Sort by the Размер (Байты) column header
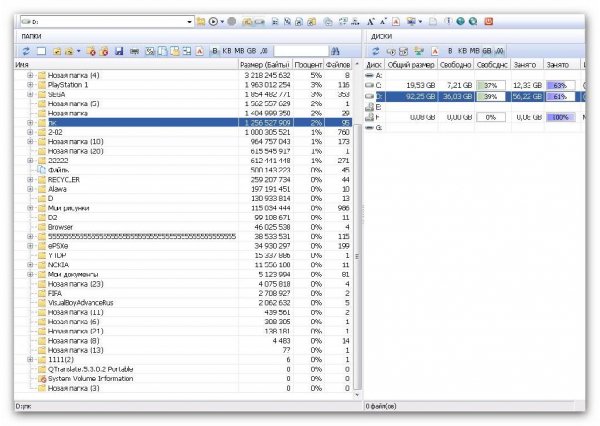The width and height of the screenshot is (600, 426). pyautogui.click(x=265, y=65)
